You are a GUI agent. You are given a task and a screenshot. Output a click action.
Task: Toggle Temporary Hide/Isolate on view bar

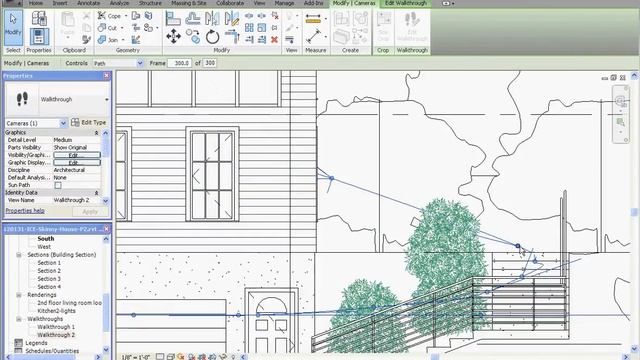pyautogui.click(x=222, y=357)
